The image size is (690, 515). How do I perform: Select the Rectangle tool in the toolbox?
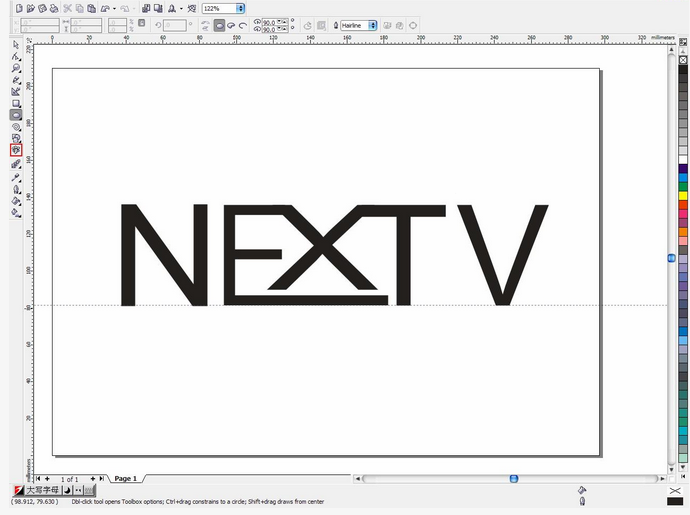point(16,103)
